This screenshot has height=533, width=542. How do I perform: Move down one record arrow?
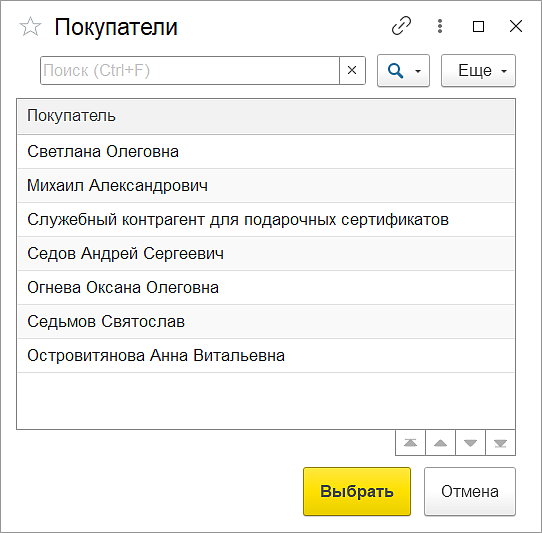coord(470,443)
